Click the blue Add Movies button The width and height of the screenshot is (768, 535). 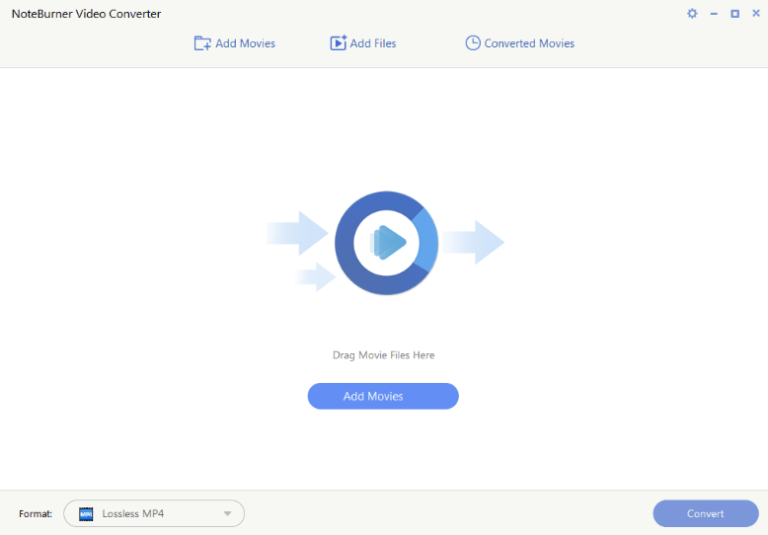(383, 396)
